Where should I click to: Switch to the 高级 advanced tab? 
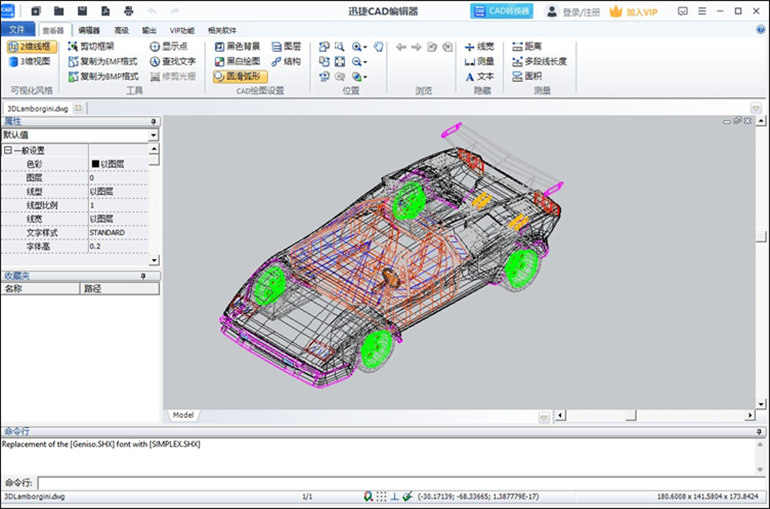tap(121, 30)
